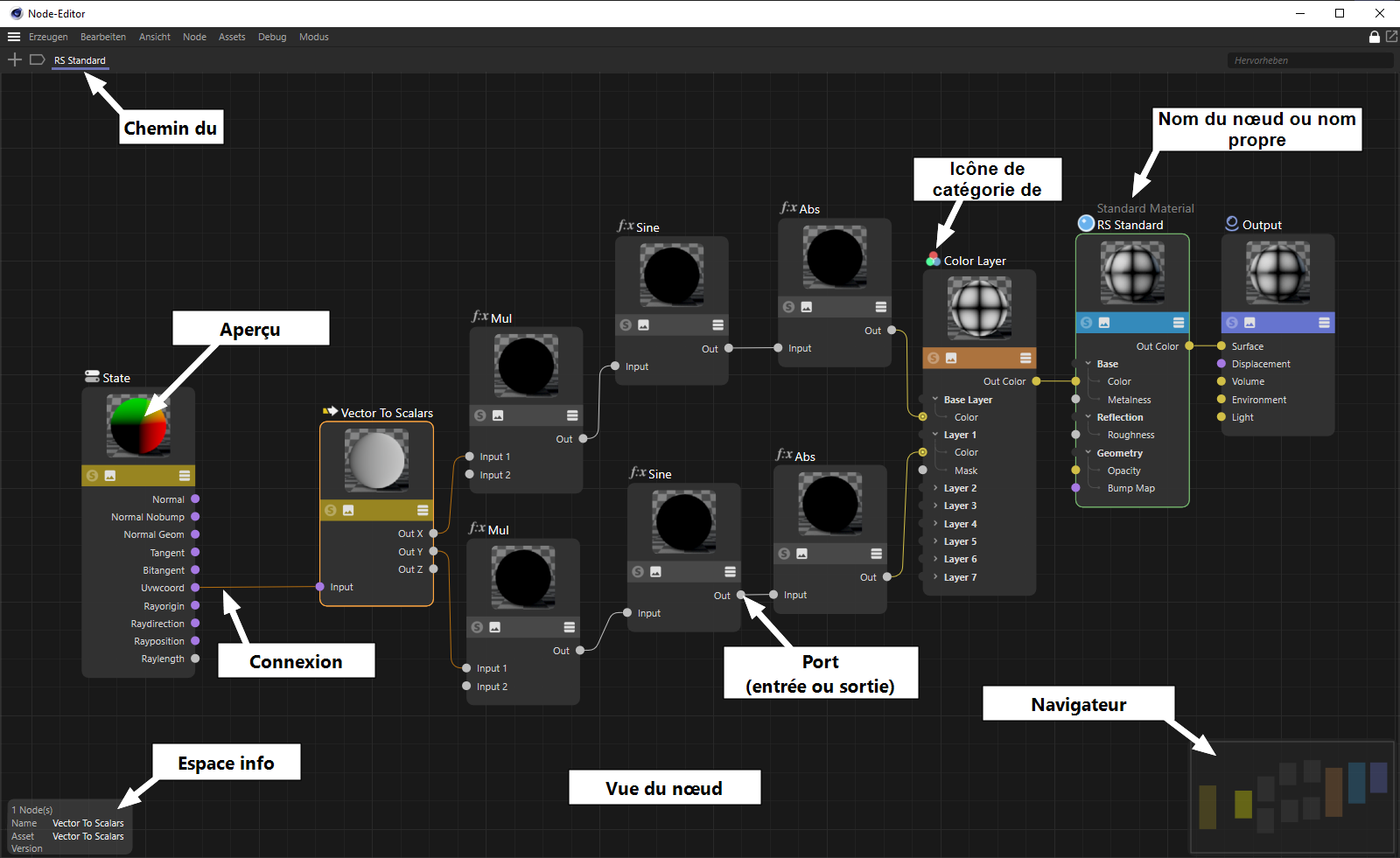The height and width of the screenshot is (858, 1400).
Task: Click the lock icon at top right
Action: 1375,37
